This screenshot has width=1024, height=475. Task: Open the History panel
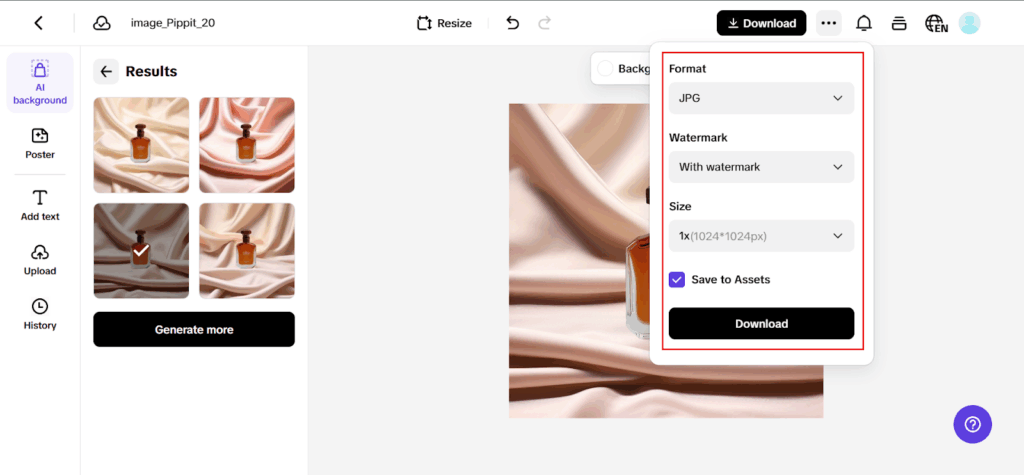pos(40,314)
